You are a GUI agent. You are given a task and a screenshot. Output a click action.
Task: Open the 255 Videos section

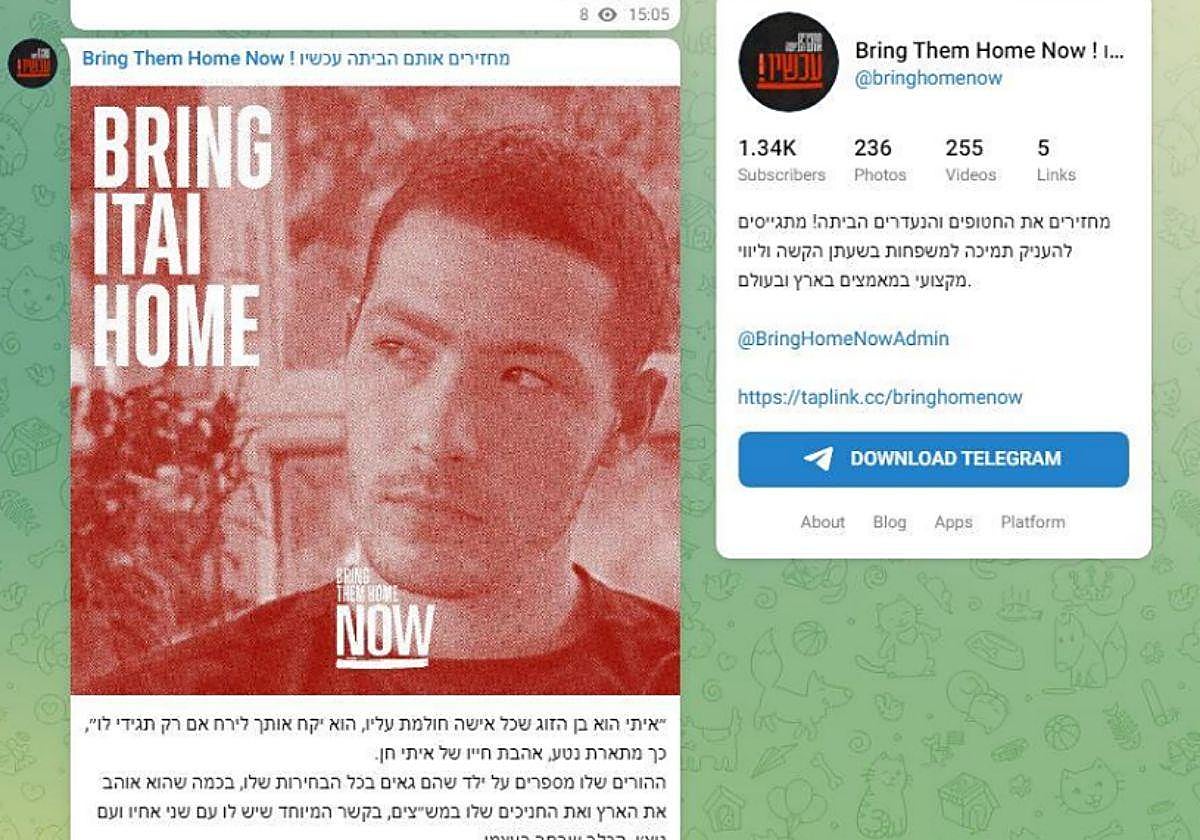point(970,161)
